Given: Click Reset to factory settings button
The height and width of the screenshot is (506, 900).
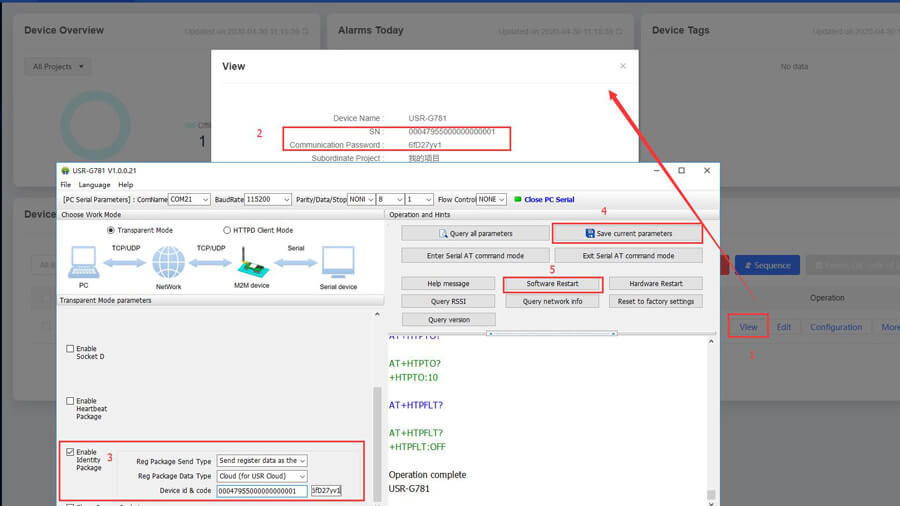Looking at the screenshot, I should (x=655, y=301).
